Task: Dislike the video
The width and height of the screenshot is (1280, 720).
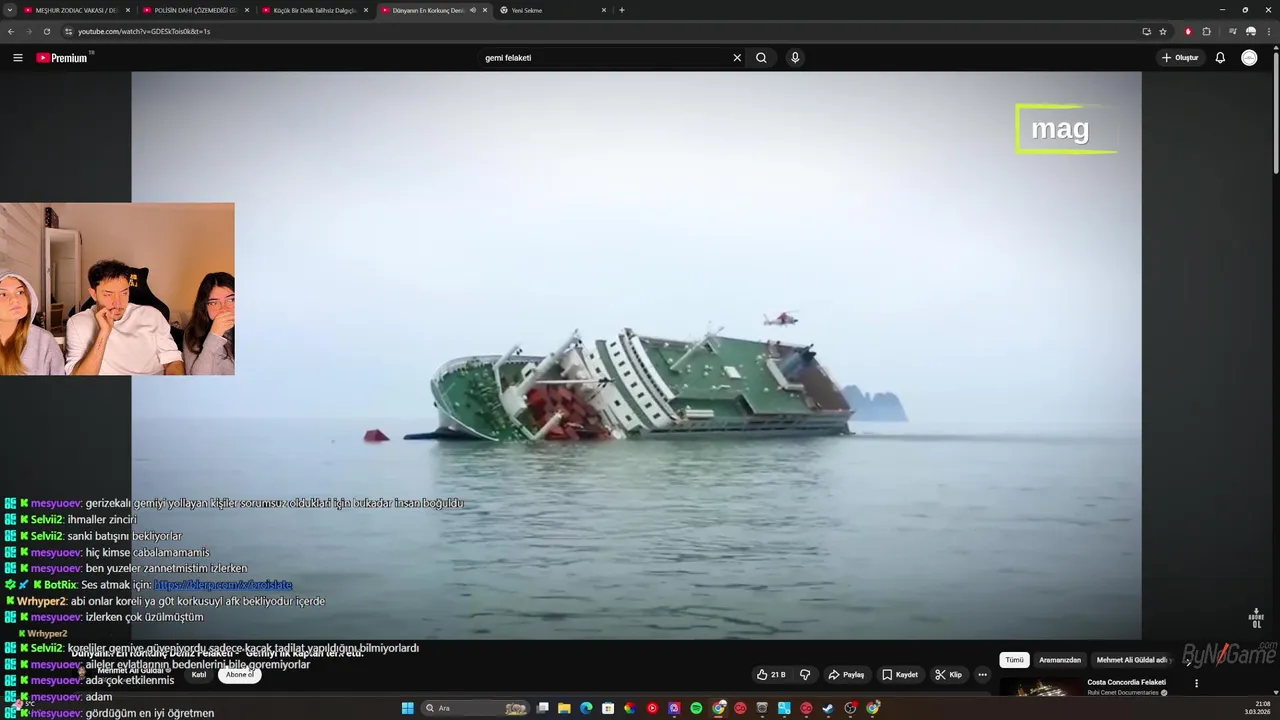Action: tap(805, 675)
